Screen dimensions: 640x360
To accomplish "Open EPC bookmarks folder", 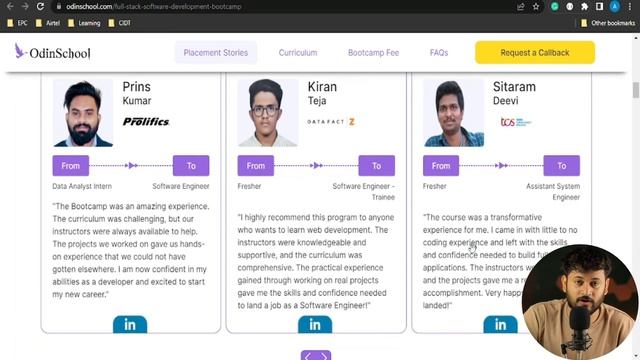I will point(18,23).
